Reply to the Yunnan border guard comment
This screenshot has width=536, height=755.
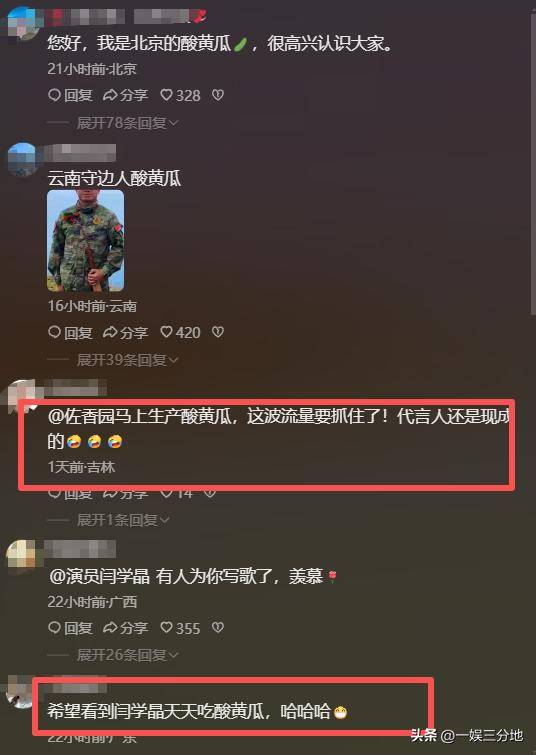[70, 332]
